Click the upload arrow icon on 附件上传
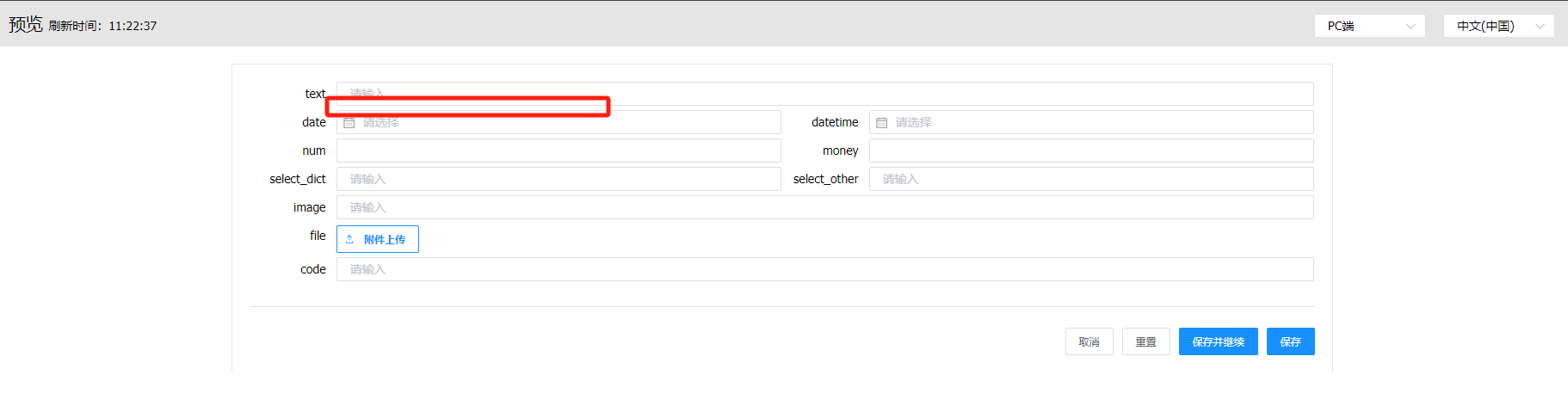1568x418 pixels. (349, 240)
